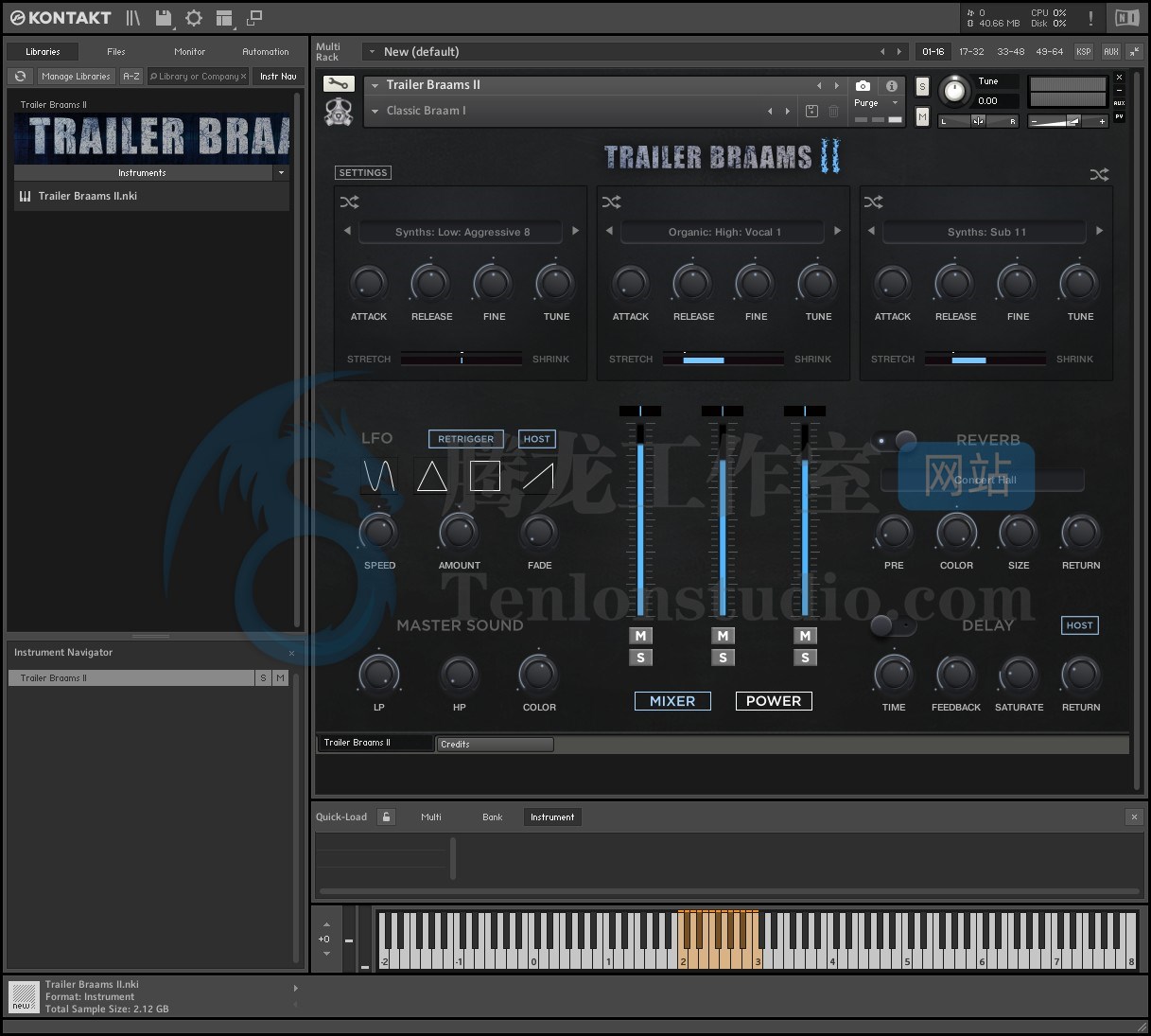Shift keyboard octave up arrow
1151x1036 pixels.
(326, 924)
